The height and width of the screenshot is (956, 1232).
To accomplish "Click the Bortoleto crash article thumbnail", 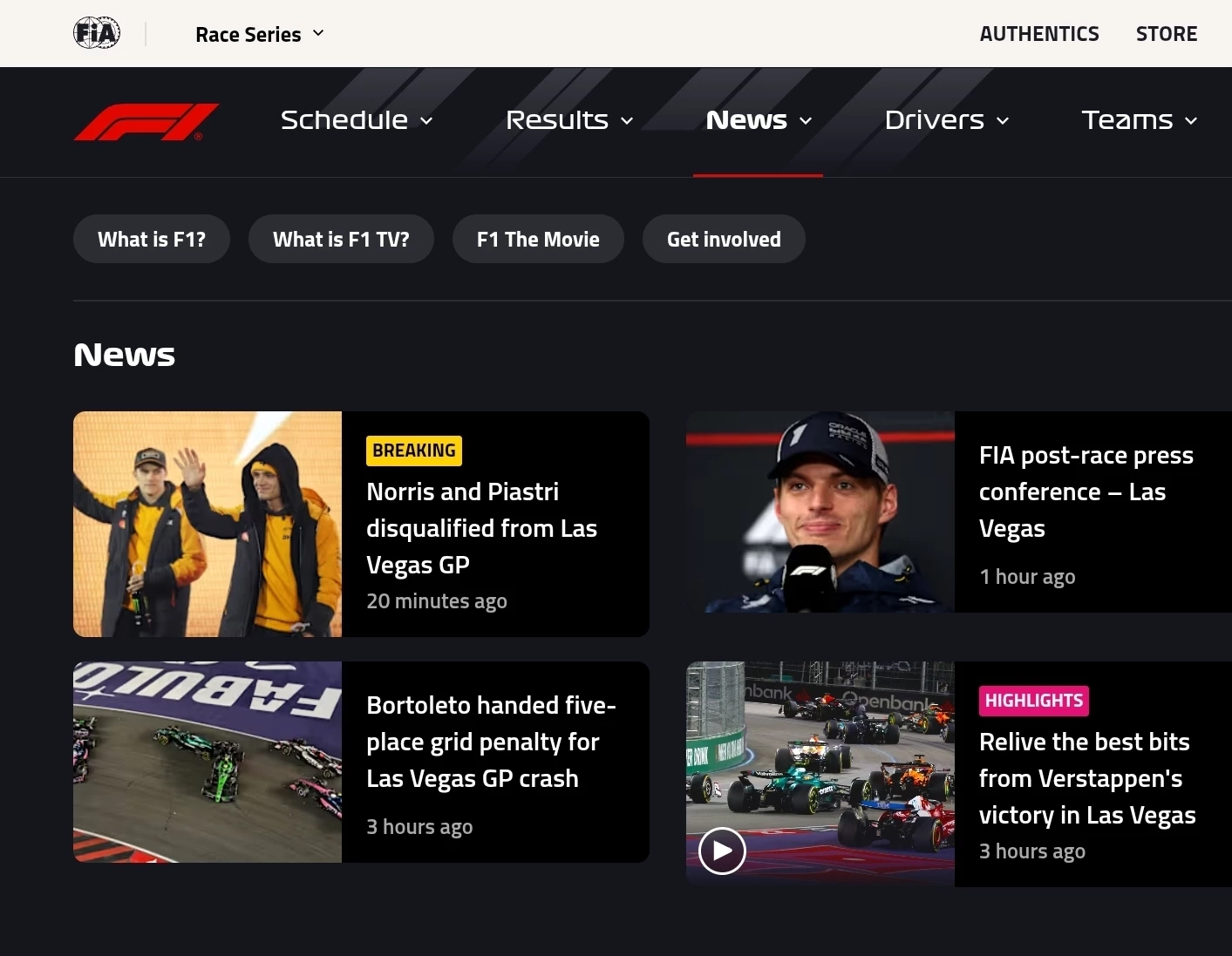I will [208, 762].
